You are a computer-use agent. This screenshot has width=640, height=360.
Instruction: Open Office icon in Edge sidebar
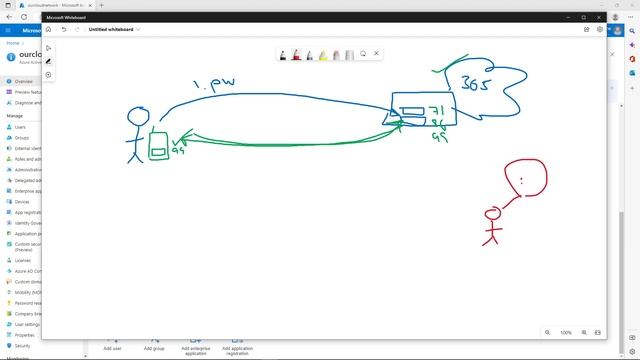[632, 59]
